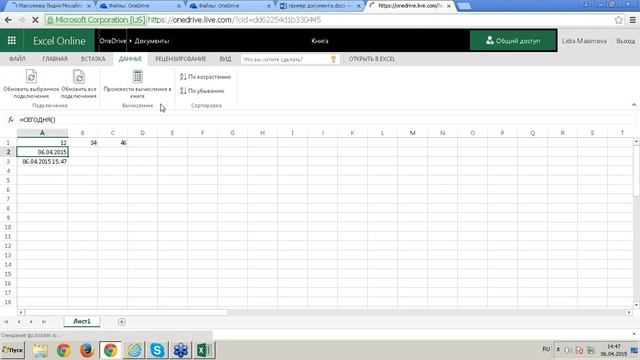Switch to the пример документа.docx browser tab

coord(319,6)
